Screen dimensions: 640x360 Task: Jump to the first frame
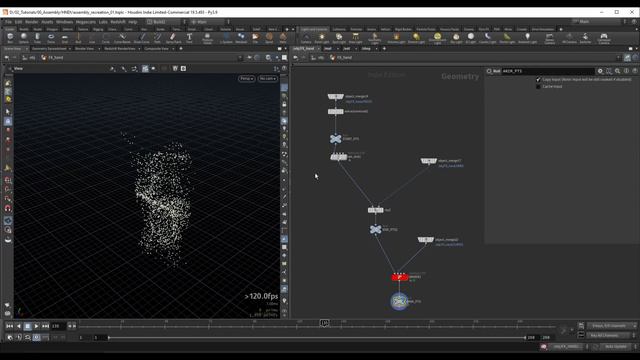click(x=9, y=326)
